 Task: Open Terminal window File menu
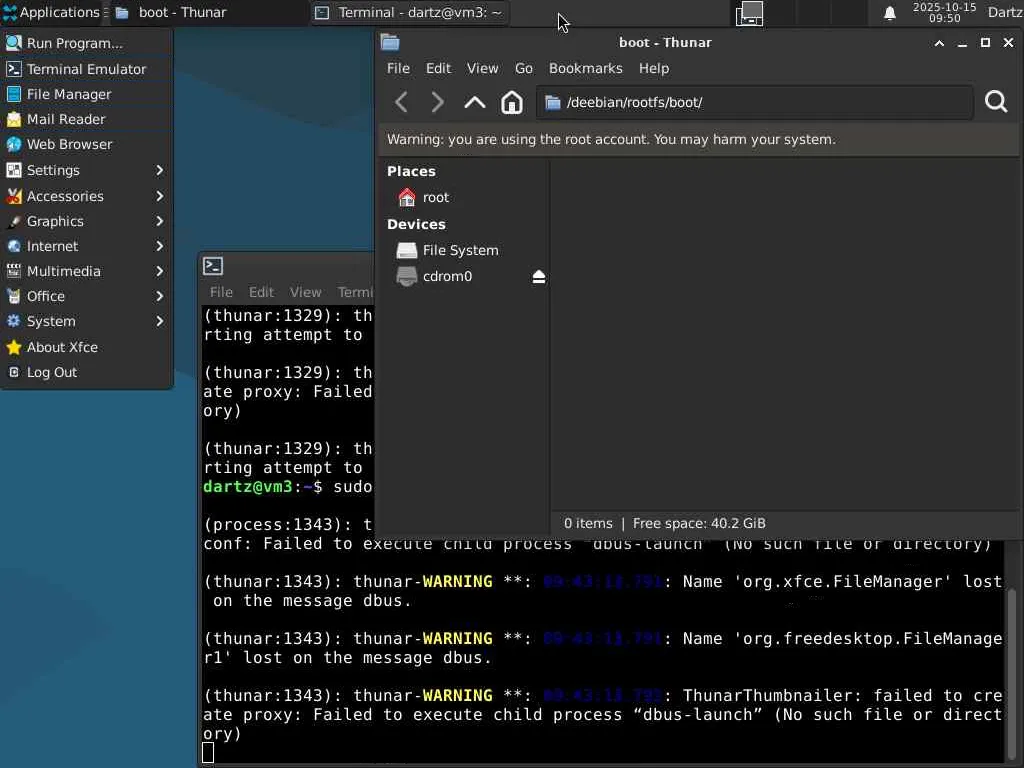coord(221,292)
